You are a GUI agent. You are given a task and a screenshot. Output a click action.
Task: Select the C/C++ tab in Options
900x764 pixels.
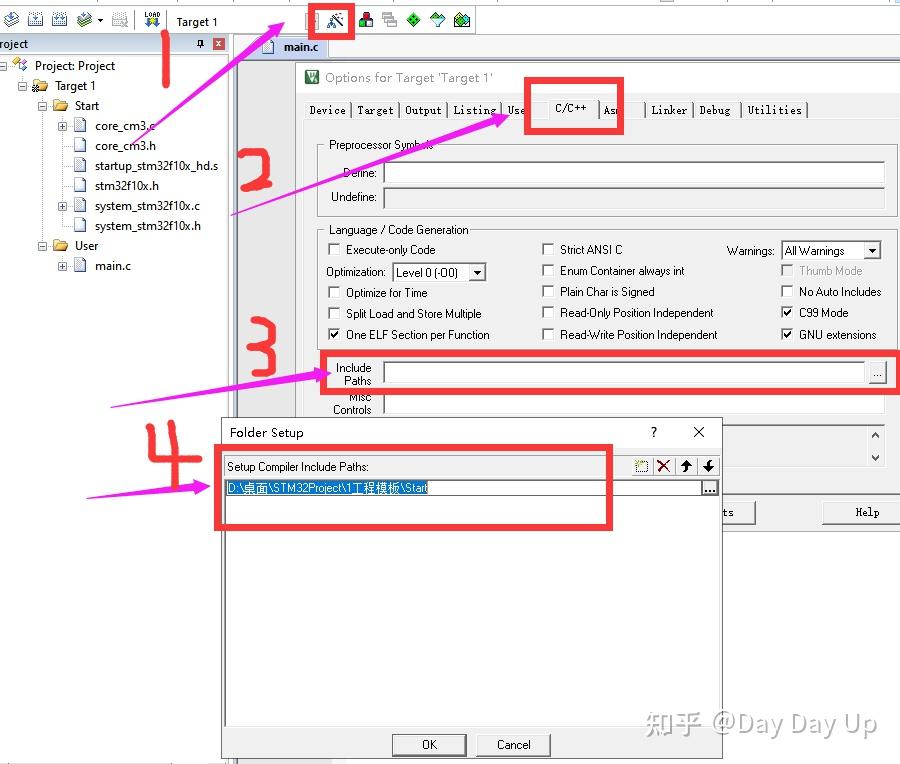pos(571,108)
